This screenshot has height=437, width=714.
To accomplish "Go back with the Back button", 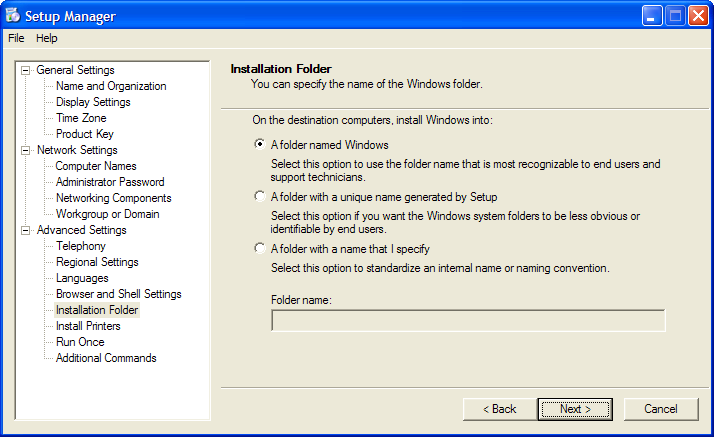I will tap(500, 409).
